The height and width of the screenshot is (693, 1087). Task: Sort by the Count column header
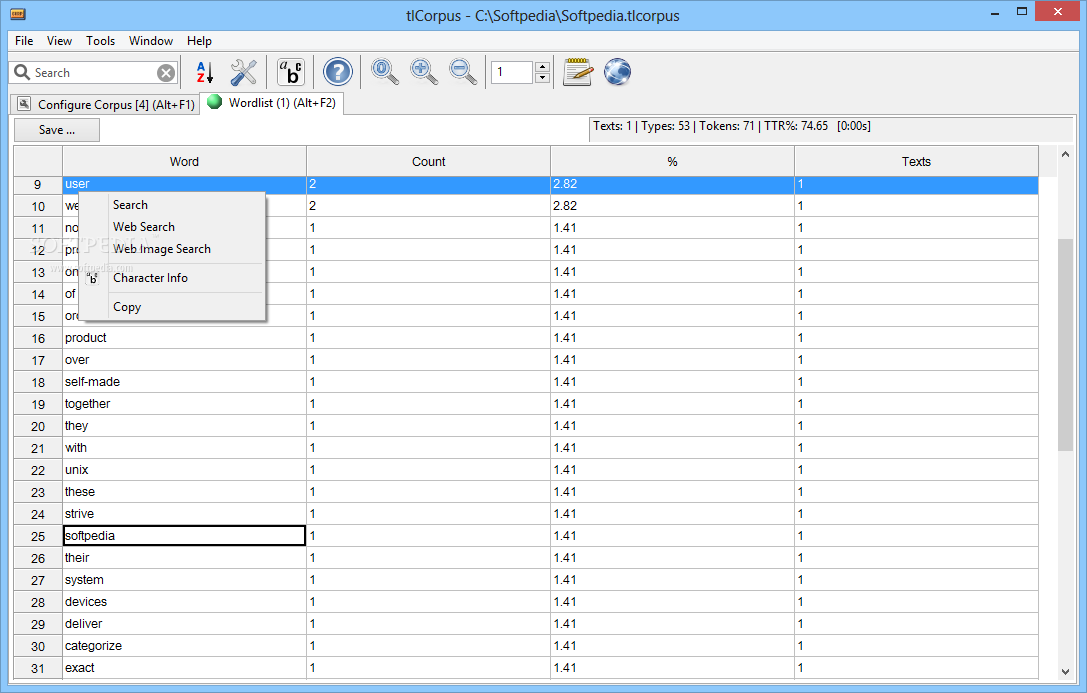pyautogui.click(x=428, y=161)
